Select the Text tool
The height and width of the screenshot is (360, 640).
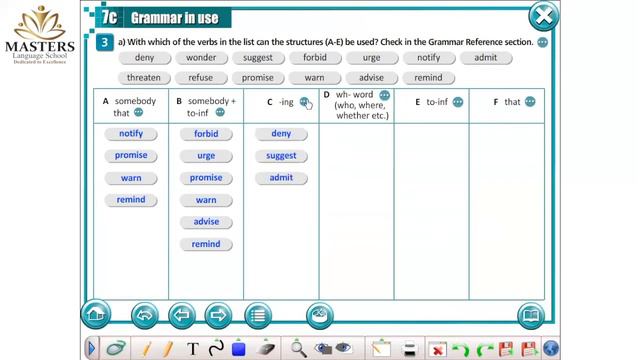pos(193,349)
